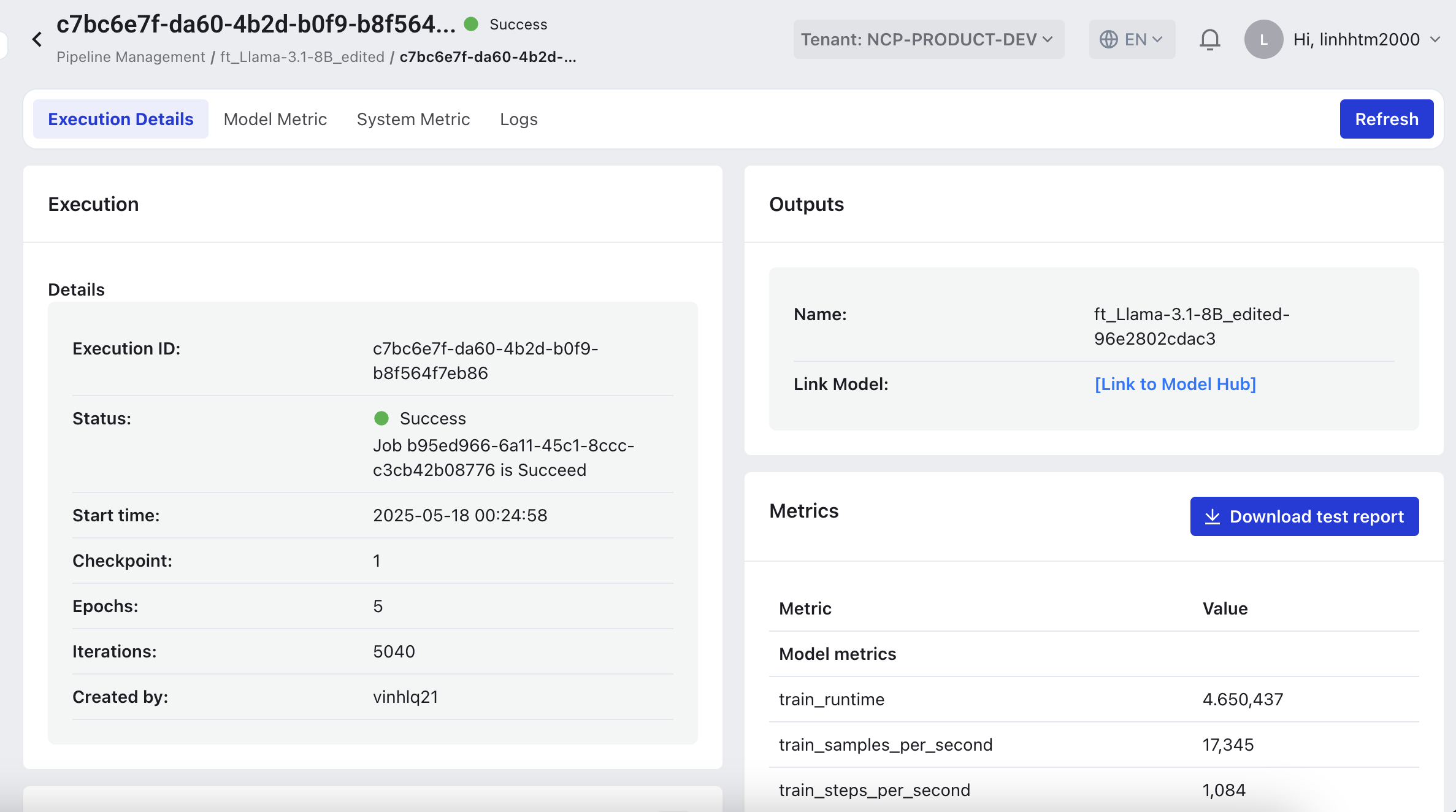1456x812 pixels.
Task: Click the Value column header
Action: point(1225,608)
